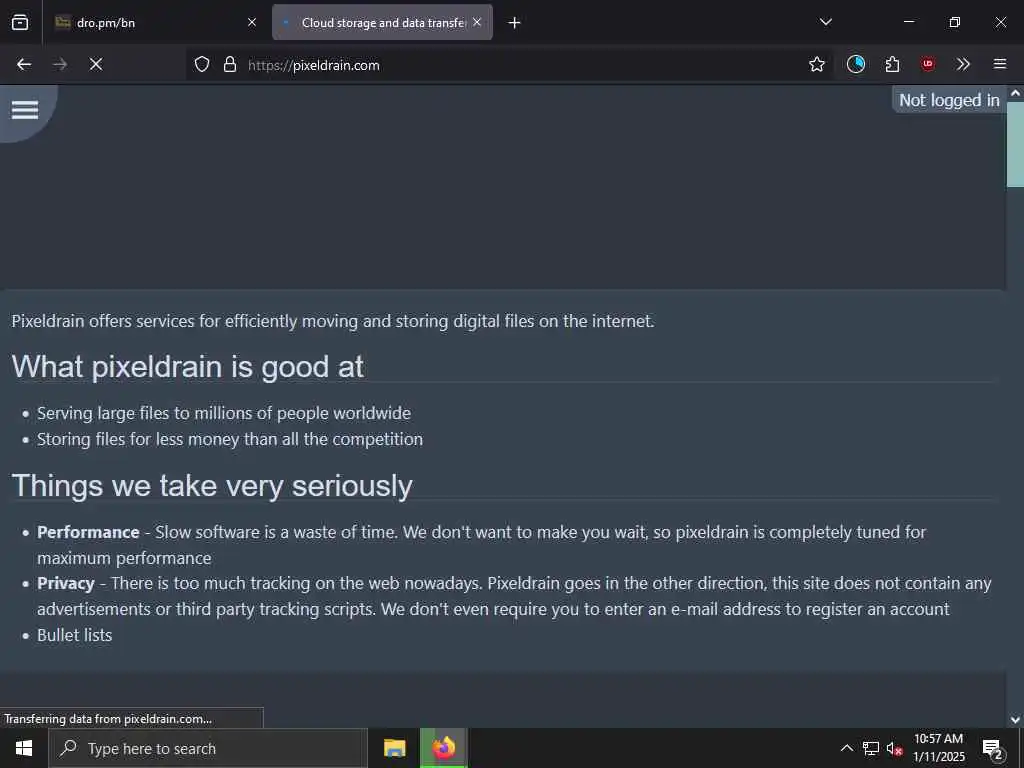
Task: Click the muted volume tray icon
Action: tap(894, 748)
